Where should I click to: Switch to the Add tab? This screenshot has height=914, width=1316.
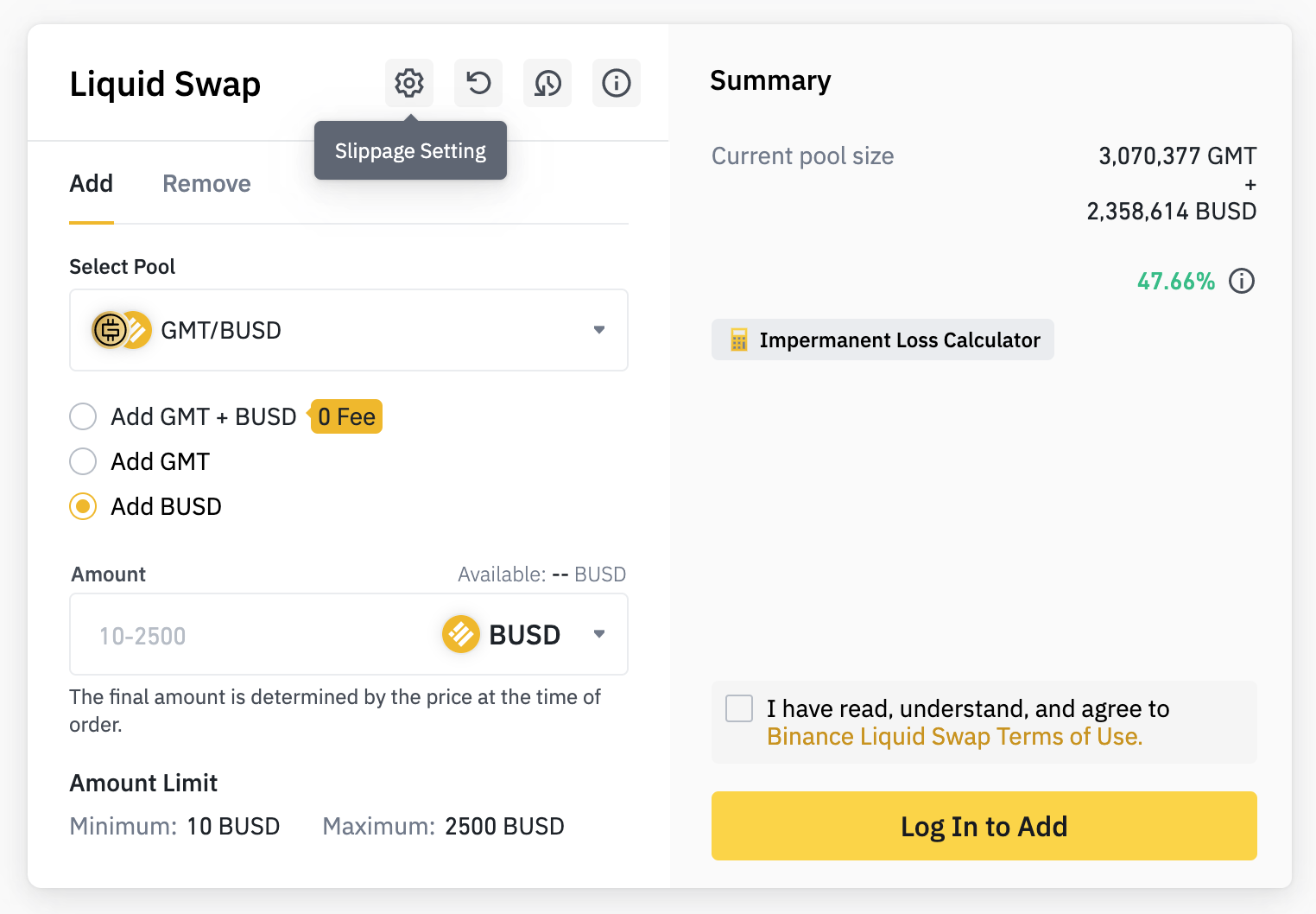92,184
